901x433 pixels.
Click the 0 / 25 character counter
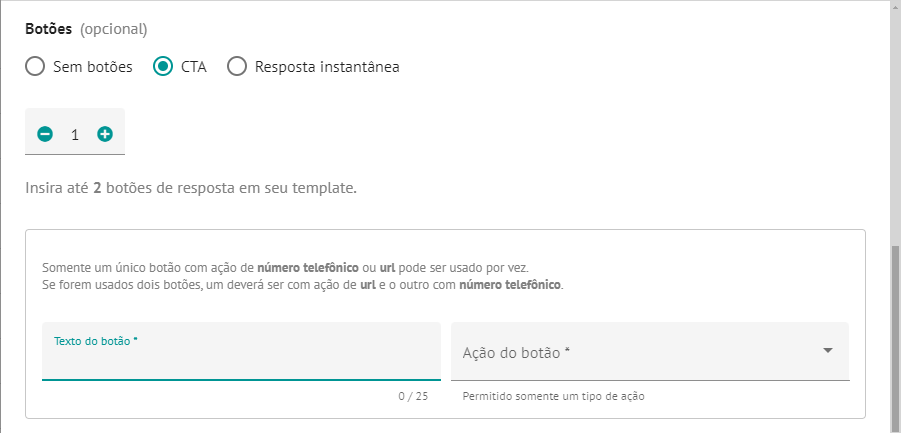point(413,396)
